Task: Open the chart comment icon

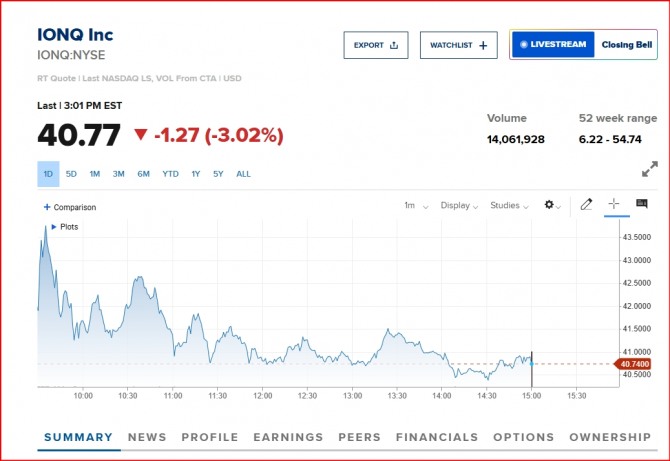Action: coord(642,204)
